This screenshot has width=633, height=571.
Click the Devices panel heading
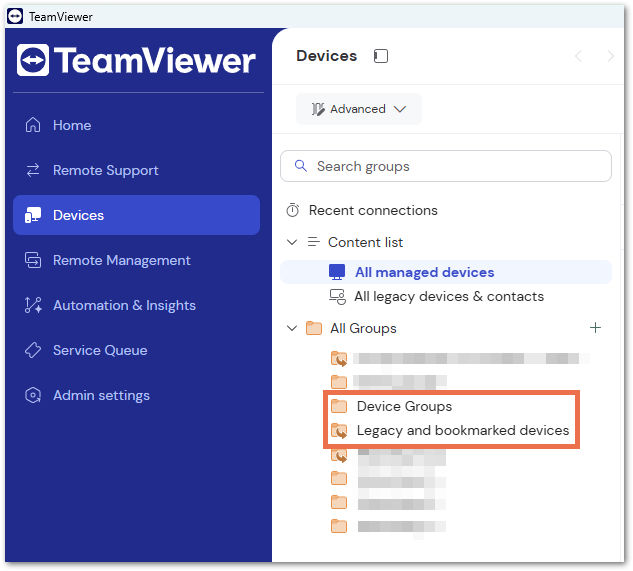(326, 56)
